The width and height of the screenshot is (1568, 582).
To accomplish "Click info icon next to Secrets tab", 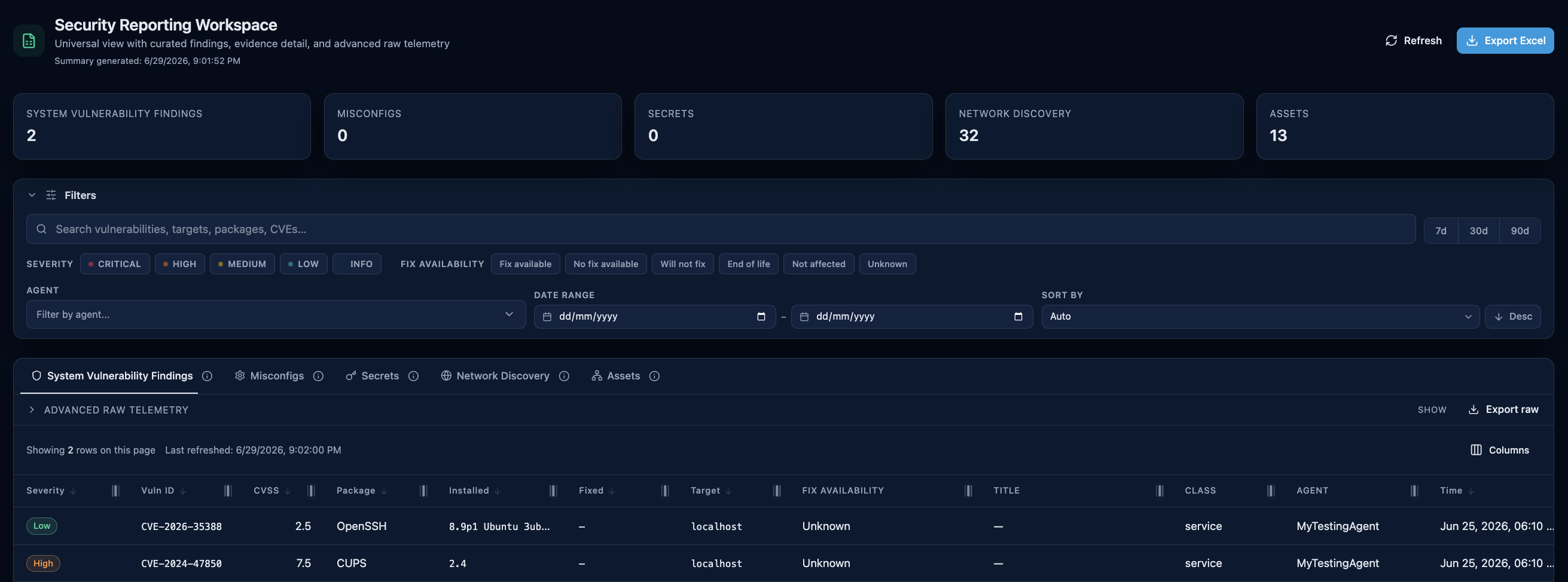I will point(413,376).
